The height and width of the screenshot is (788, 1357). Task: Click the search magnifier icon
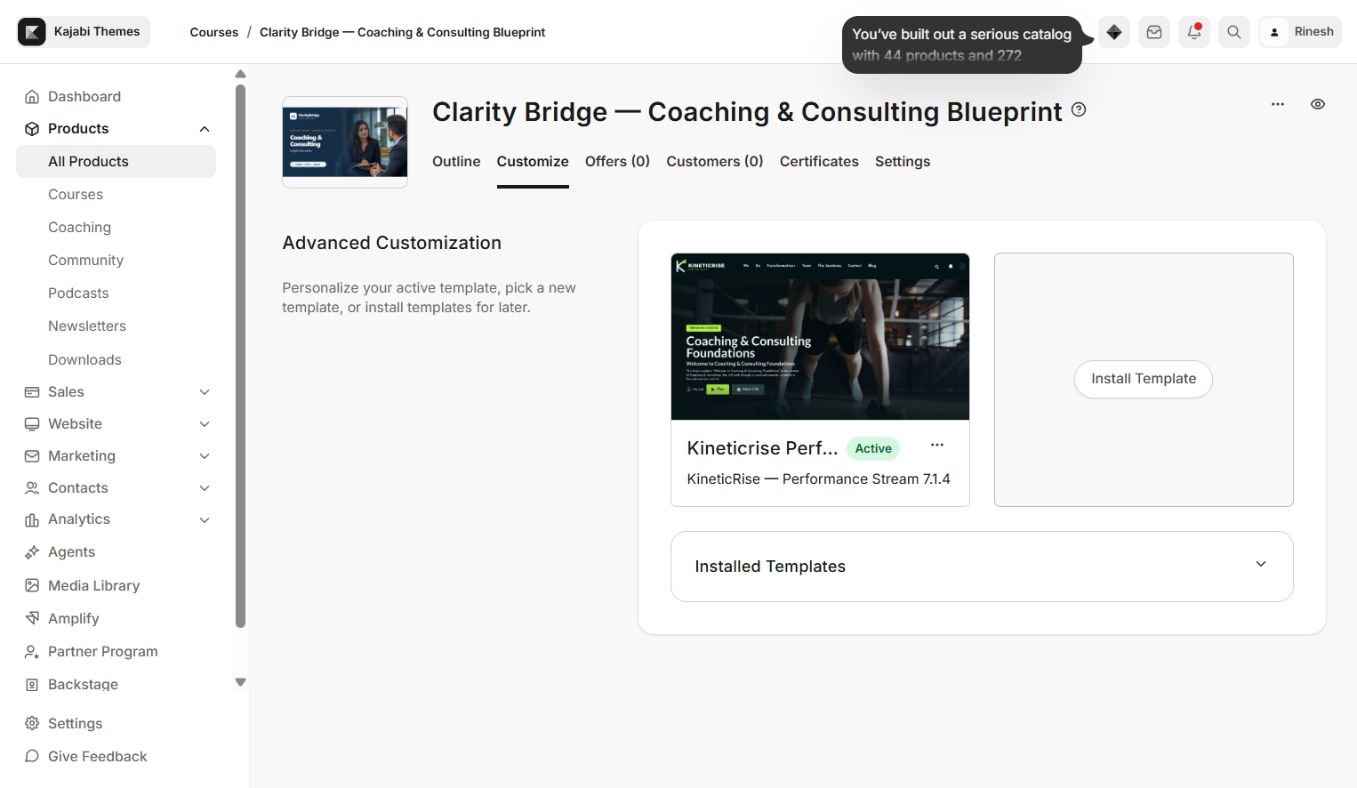[x=1234, y=32]
